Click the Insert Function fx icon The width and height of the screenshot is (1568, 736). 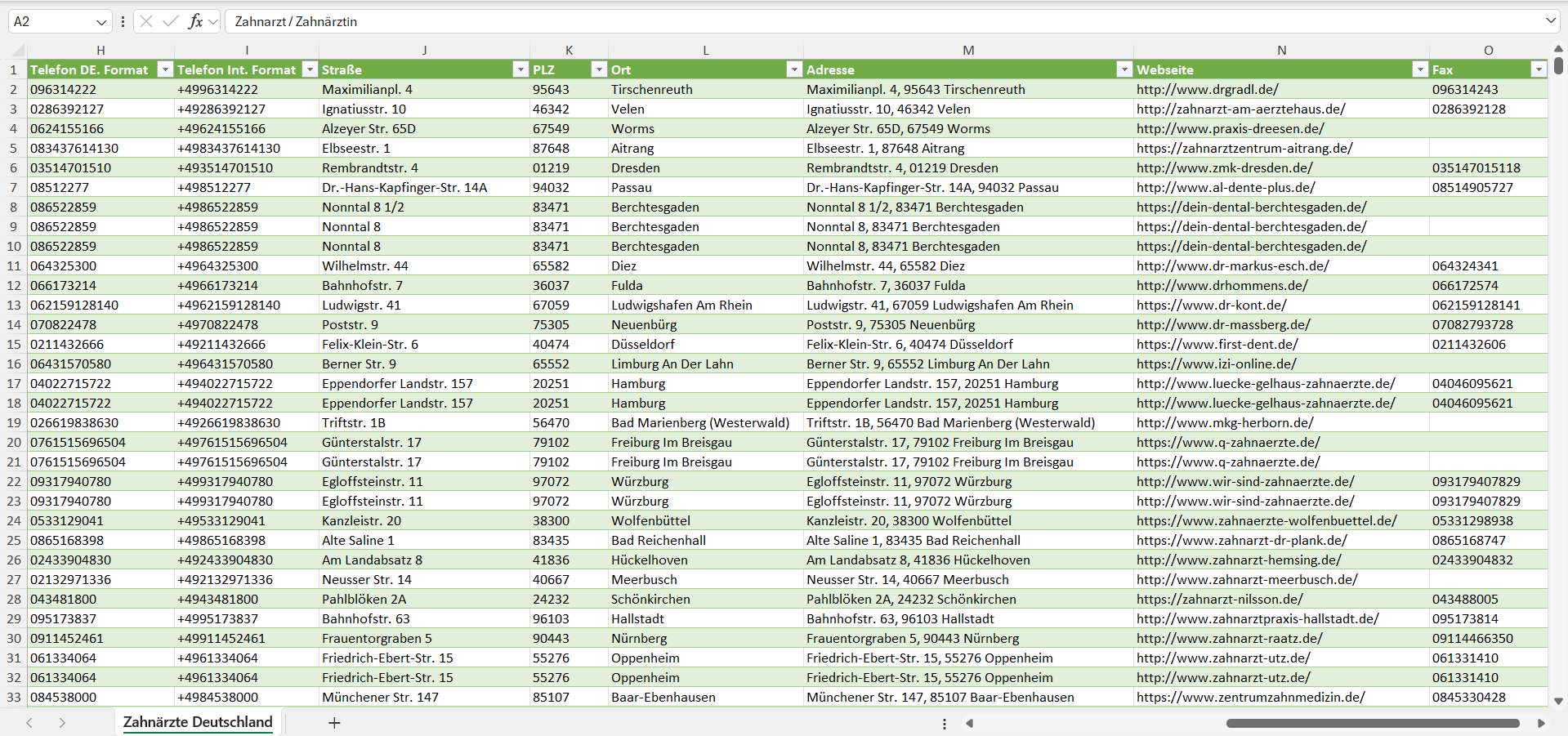click(x=195, y=21)
